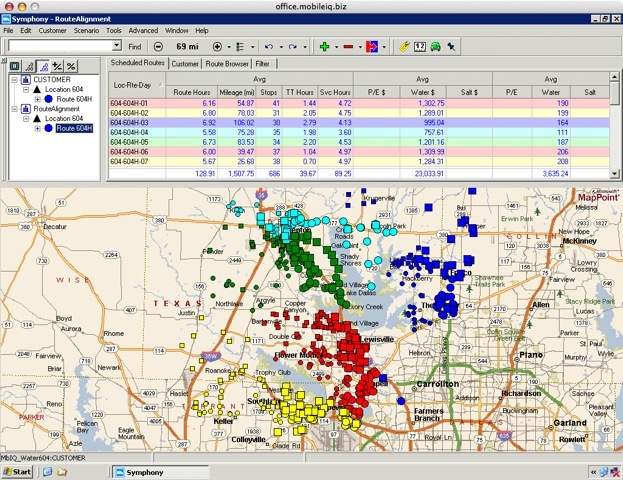Viewport: 623px width, 480px height.
Task: Click the green plus add icon
Action: 323,46
